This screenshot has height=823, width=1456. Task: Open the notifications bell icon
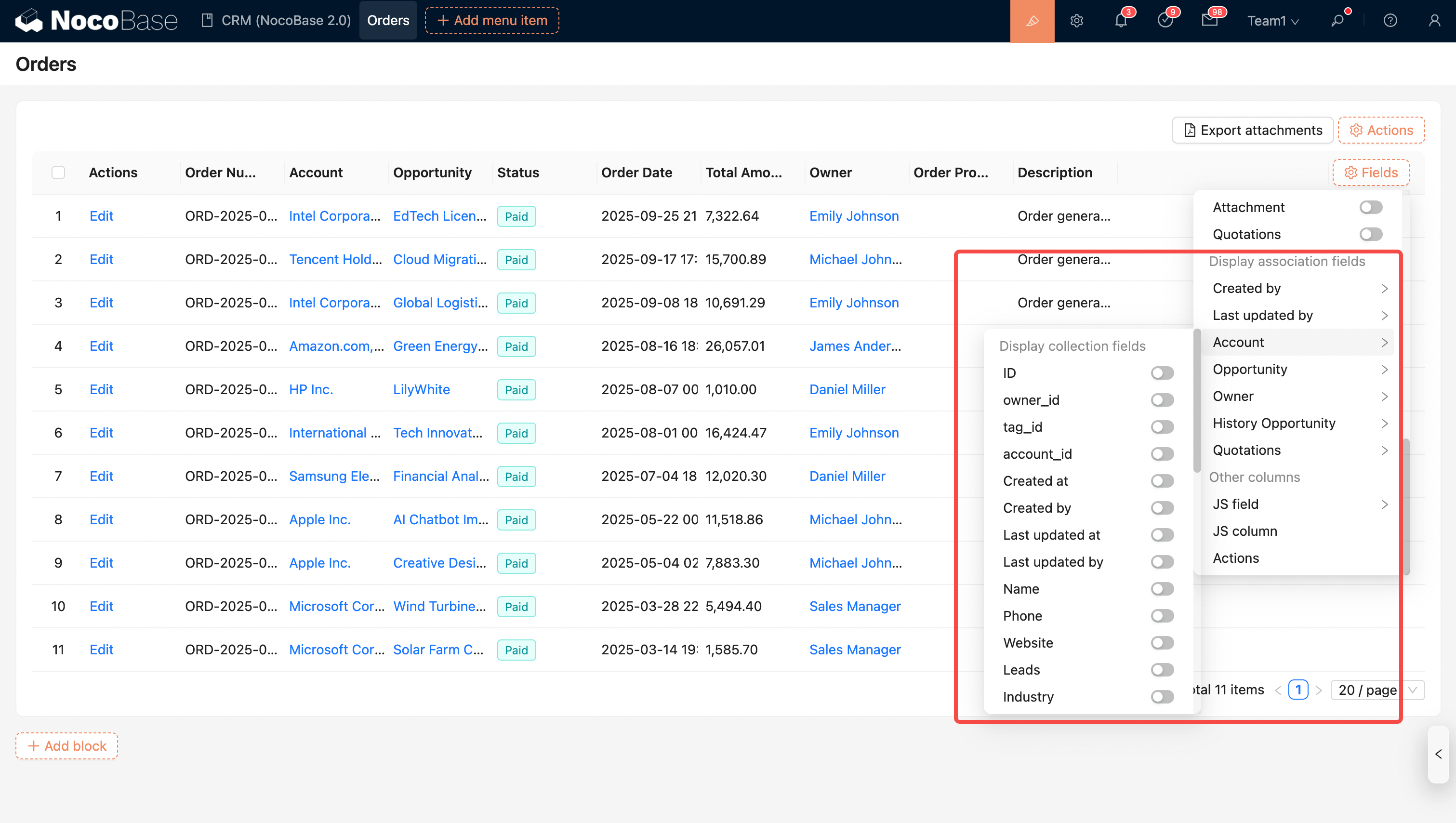(x=1121, y=21)
